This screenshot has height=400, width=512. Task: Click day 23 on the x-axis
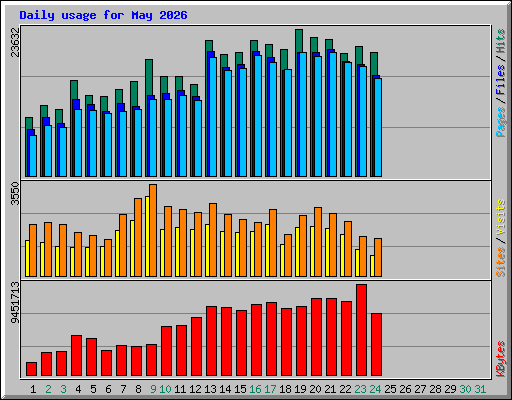click(x=360, y=389)
